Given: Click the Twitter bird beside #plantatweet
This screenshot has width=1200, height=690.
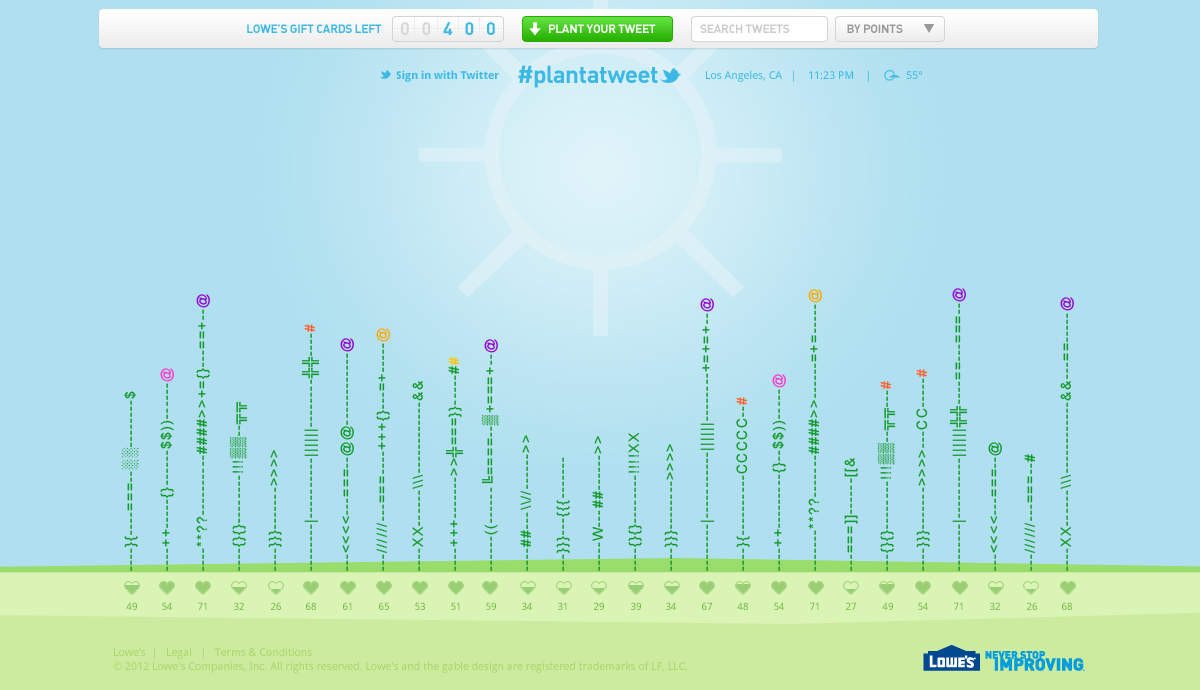Looking at the screenshot, I should pyautogui.click(x=671, y=75).
